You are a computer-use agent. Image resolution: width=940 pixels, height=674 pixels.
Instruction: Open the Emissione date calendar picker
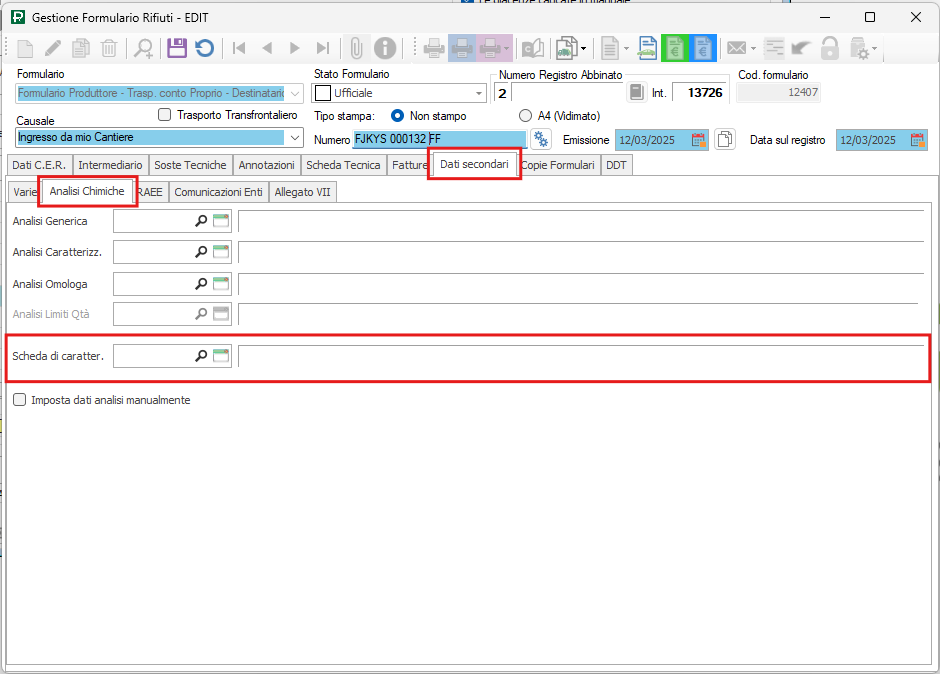699,140
